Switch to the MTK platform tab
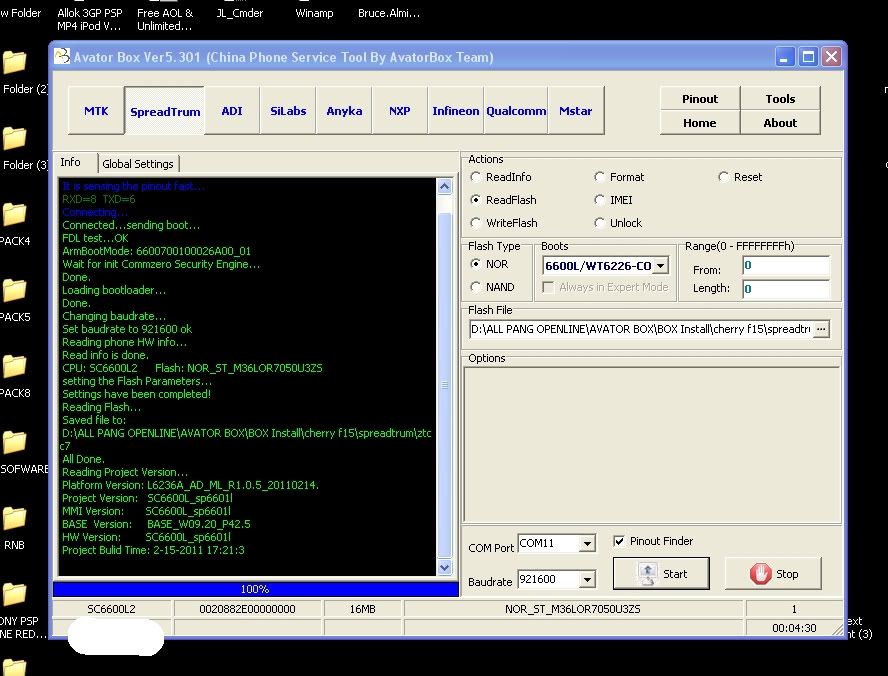 96,111
